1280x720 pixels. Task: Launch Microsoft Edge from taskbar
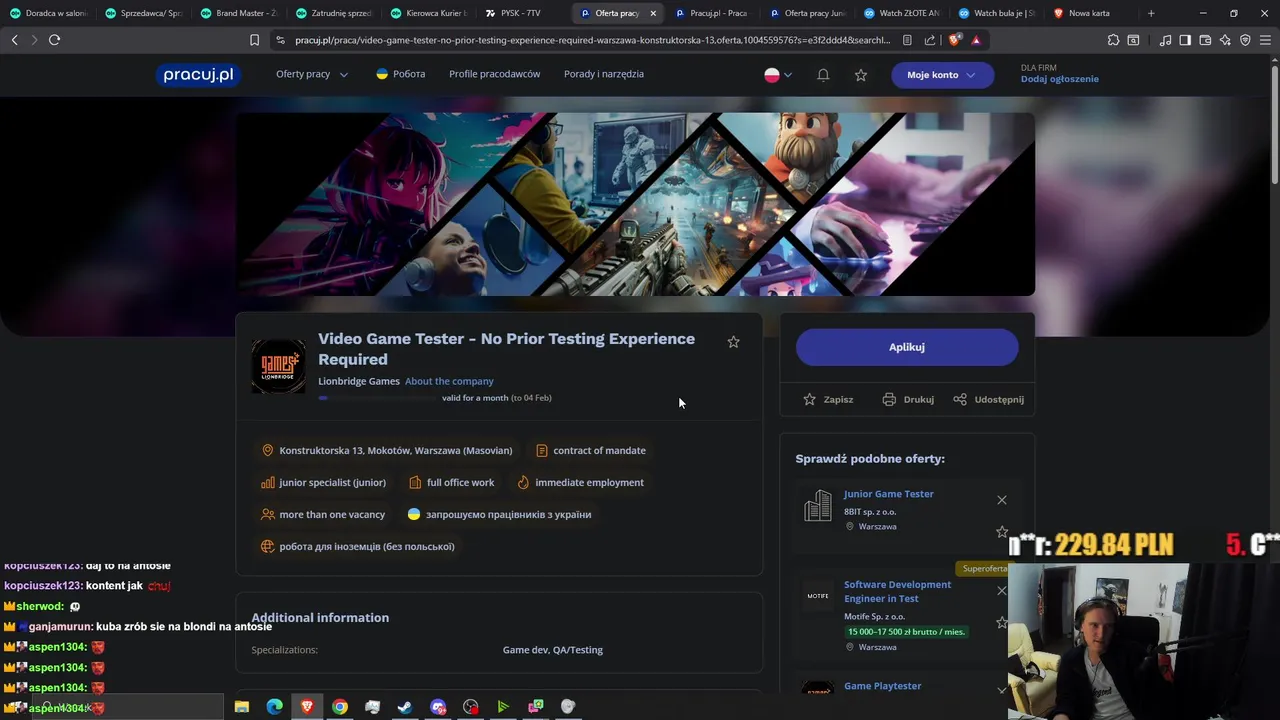274,707
